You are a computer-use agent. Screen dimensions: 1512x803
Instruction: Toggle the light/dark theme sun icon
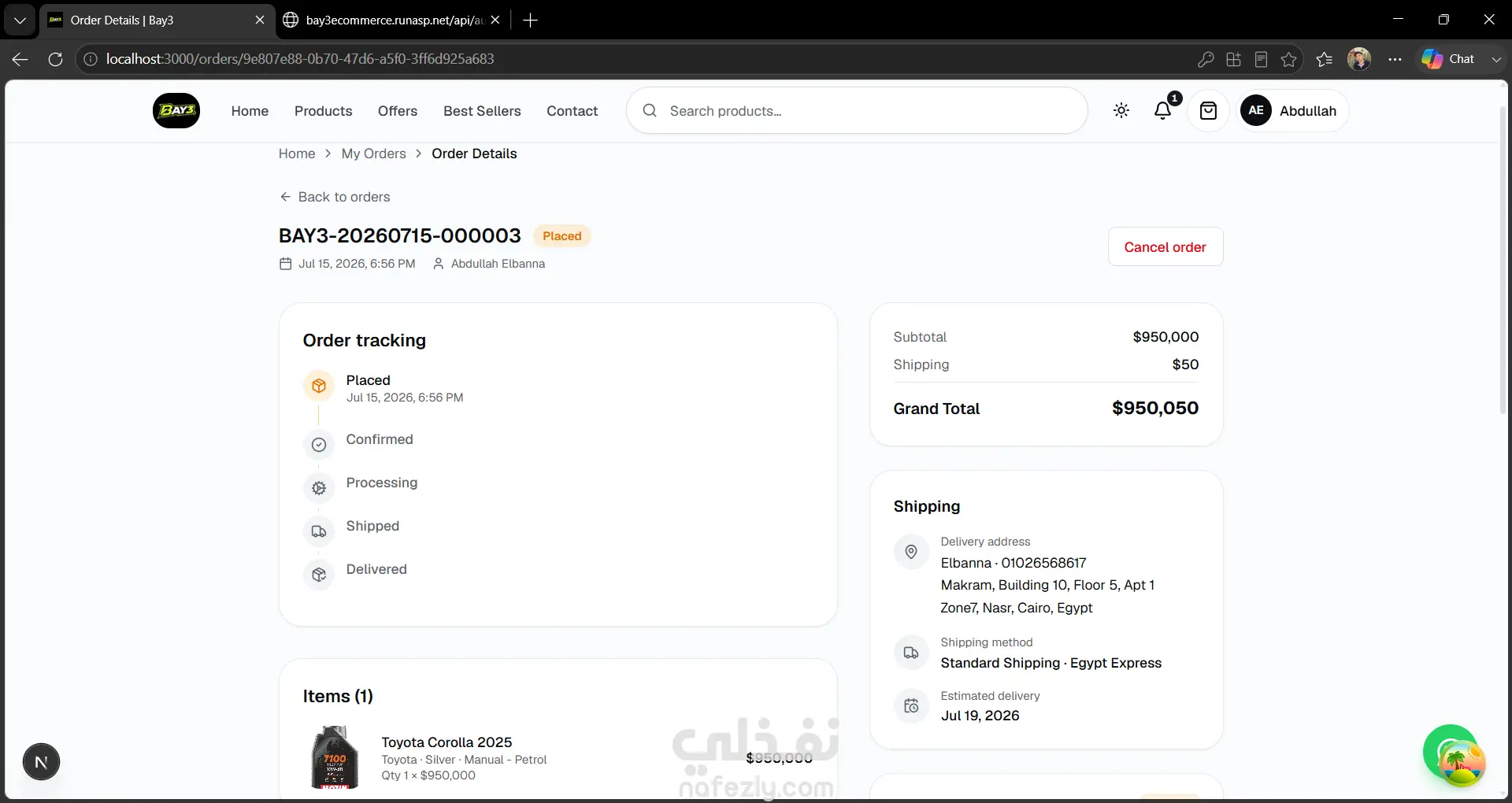[1121, 111]
